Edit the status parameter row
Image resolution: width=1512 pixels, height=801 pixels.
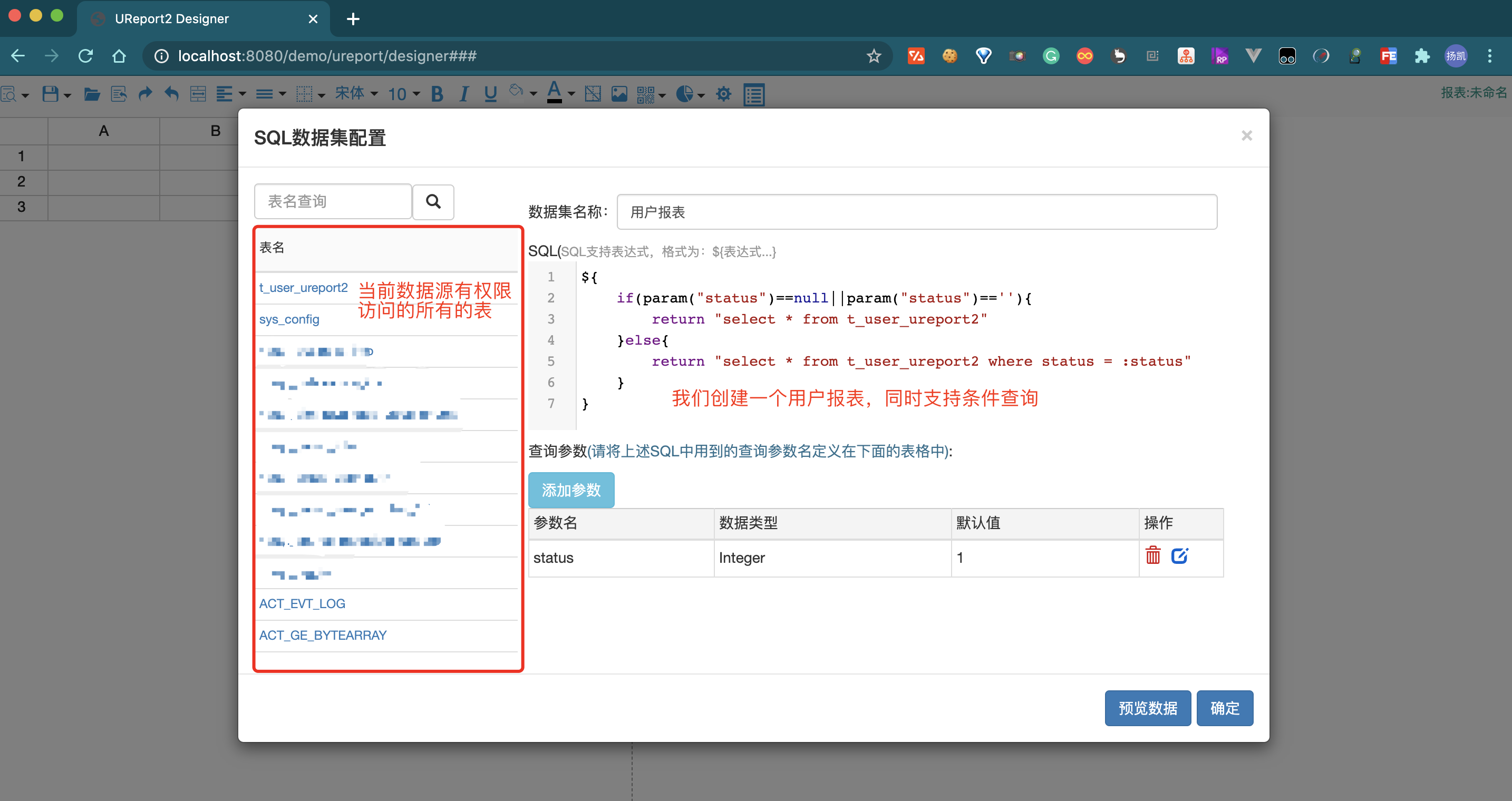[1180, 555]
